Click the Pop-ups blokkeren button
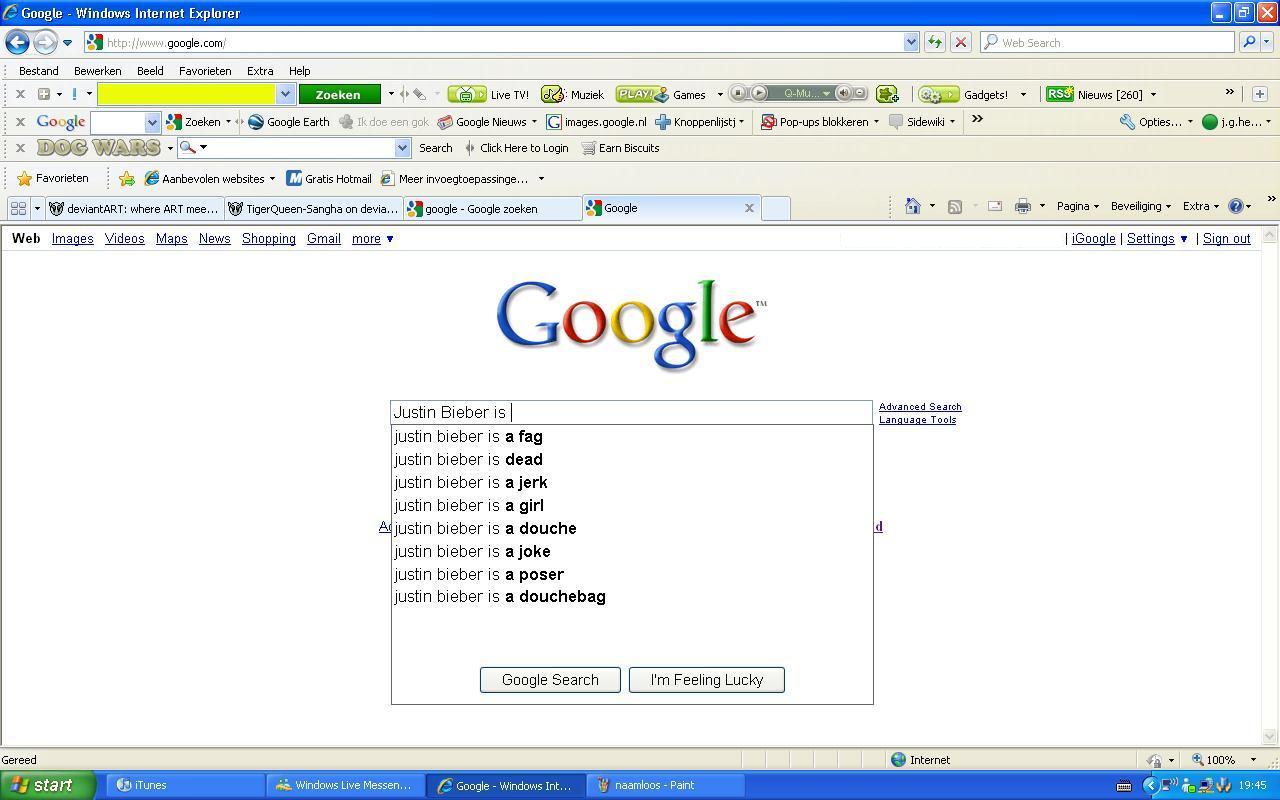Viewport: 1280px width, 800px height. point(815,121)
